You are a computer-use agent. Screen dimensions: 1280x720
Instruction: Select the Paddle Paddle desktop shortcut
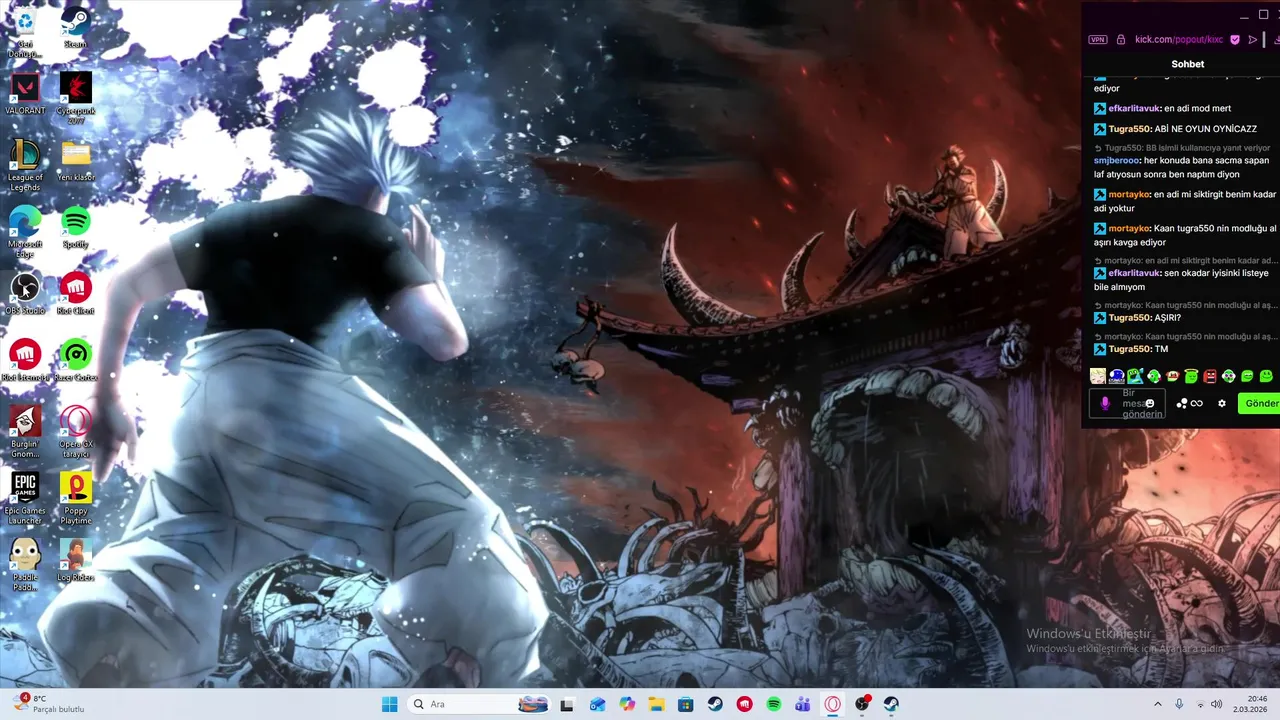point(24,565)
